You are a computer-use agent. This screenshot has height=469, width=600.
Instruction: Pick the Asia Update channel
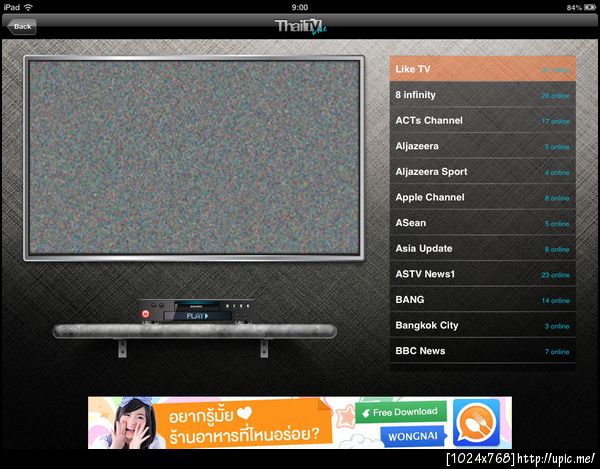pos(483,248)
